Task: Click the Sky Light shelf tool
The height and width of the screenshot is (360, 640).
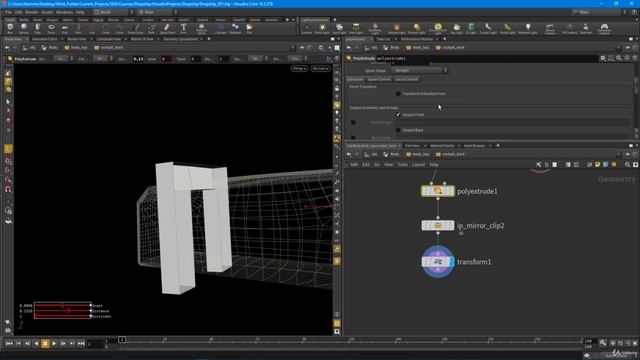Action: coord(457,28)
